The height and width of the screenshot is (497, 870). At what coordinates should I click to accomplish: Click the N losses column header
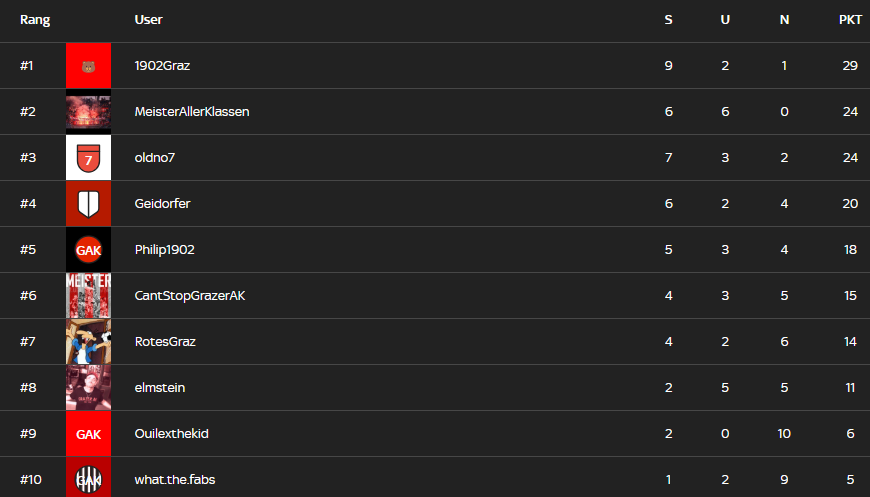coord(784,20)
